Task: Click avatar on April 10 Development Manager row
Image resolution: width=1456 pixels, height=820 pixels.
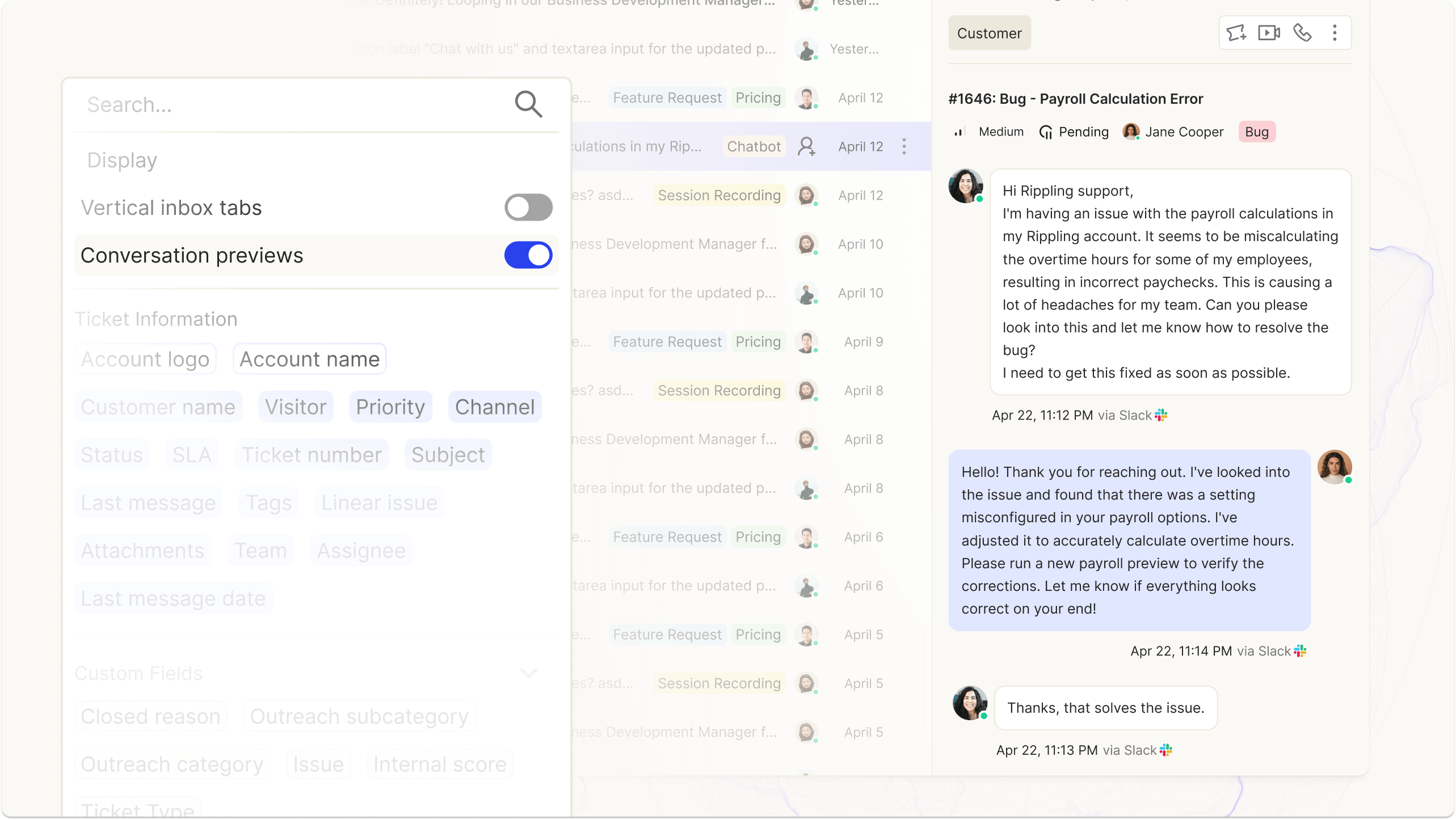Action: coord(806,244)
